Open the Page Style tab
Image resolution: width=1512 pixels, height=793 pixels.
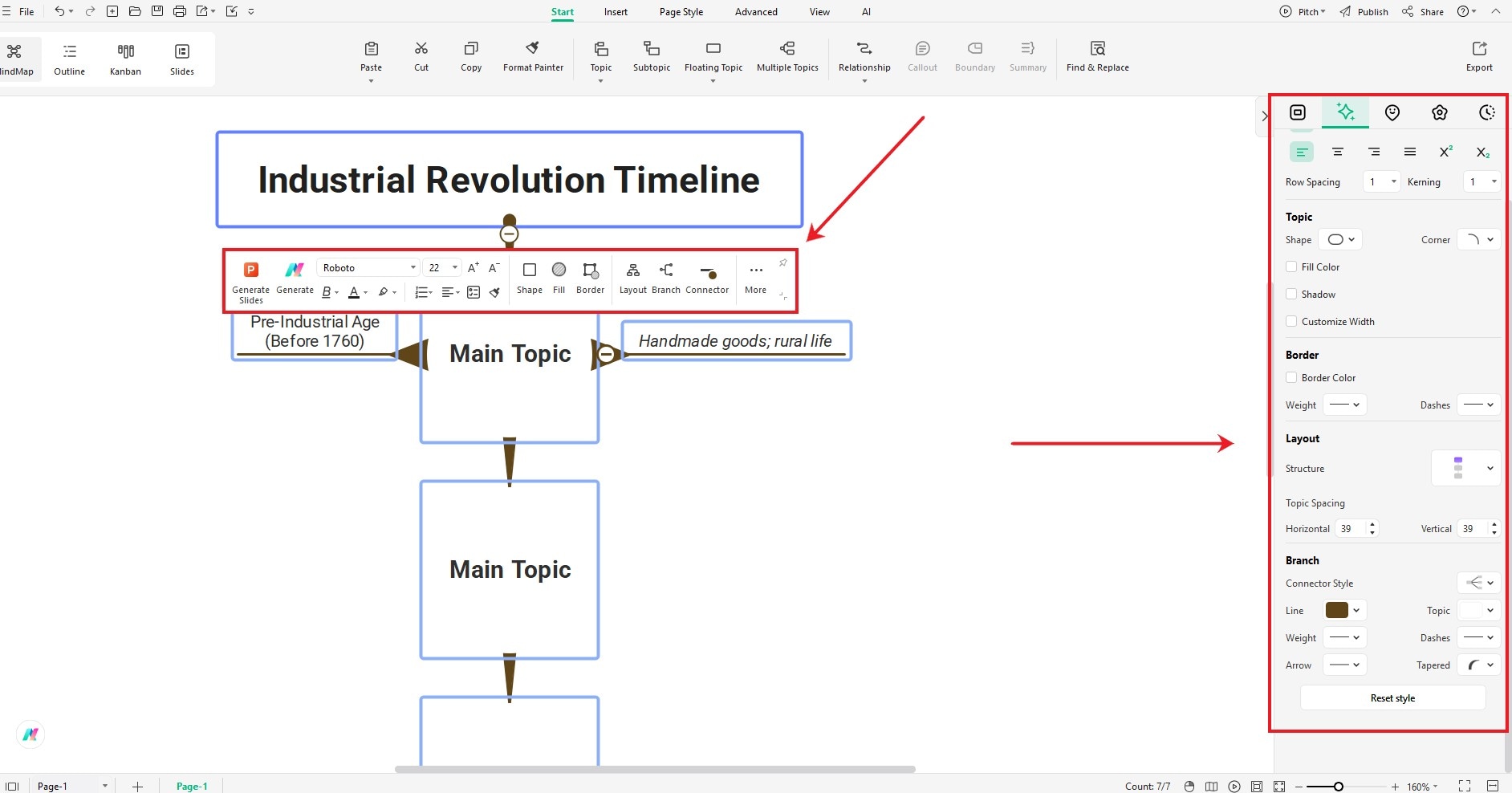coord(681,12)
